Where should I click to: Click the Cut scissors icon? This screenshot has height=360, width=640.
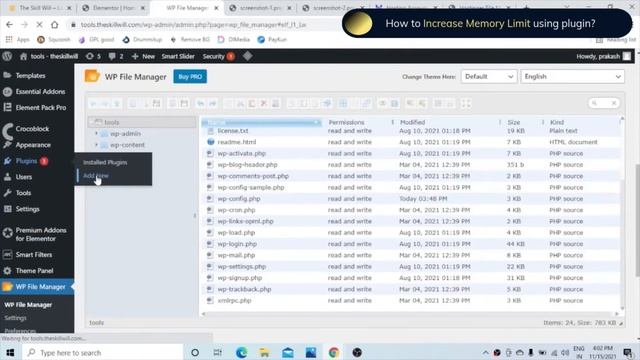pyautogui.click(x=240, y=104)
